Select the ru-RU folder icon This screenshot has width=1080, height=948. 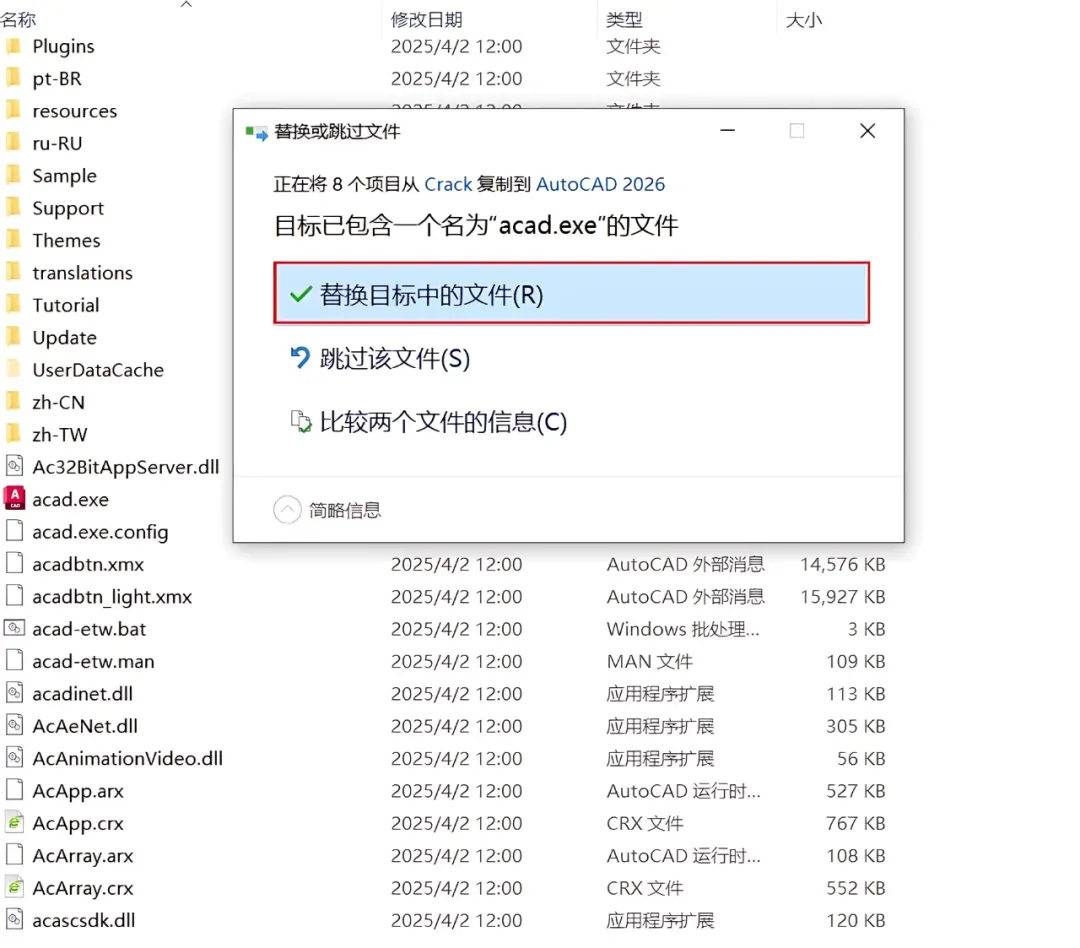14,143
